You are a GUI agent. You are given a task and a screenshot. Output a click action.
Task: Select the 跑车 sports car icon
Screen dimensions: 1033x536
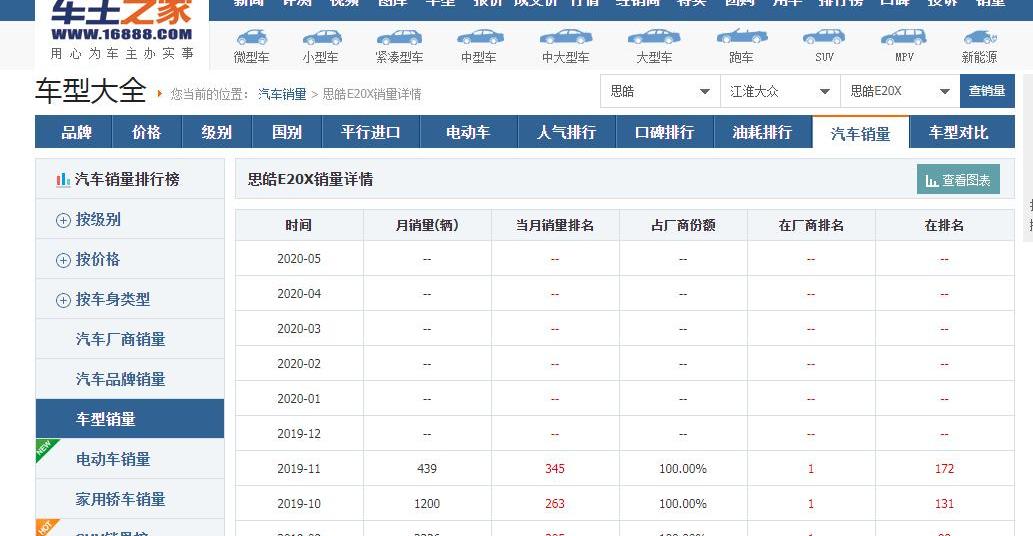click(742, 37)
